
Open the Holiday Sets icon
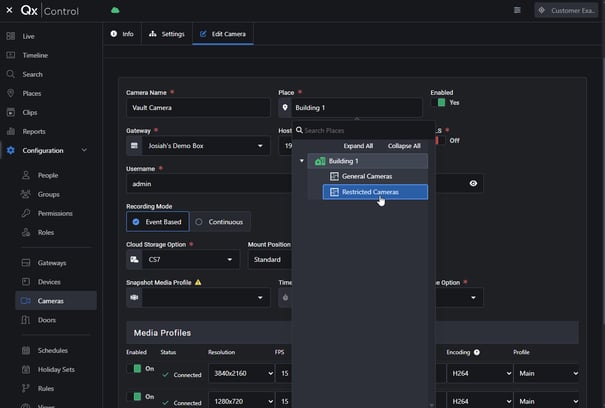(26, 369)
